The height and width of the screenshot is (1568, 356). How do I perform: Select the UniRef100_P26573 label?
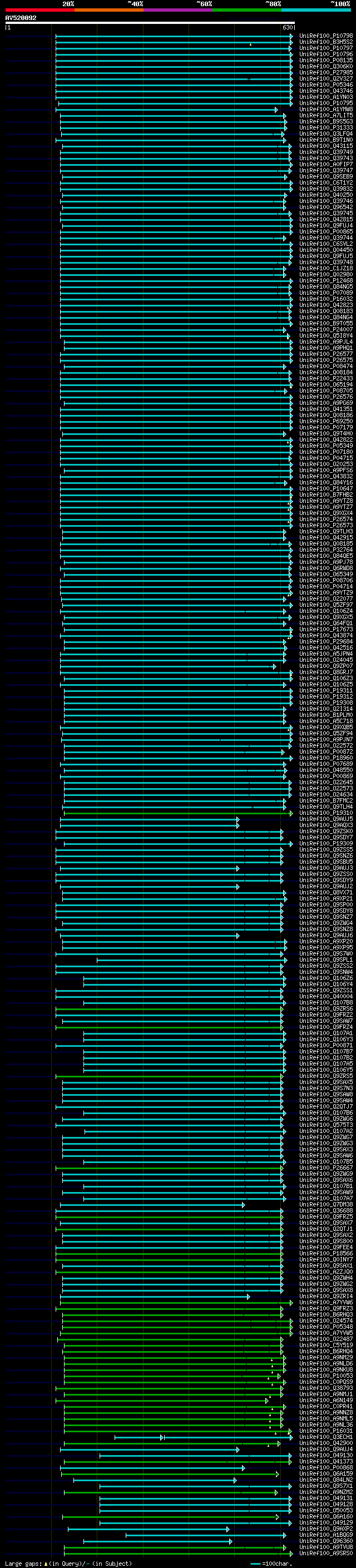pyautogui.click(x=326, y=525)
